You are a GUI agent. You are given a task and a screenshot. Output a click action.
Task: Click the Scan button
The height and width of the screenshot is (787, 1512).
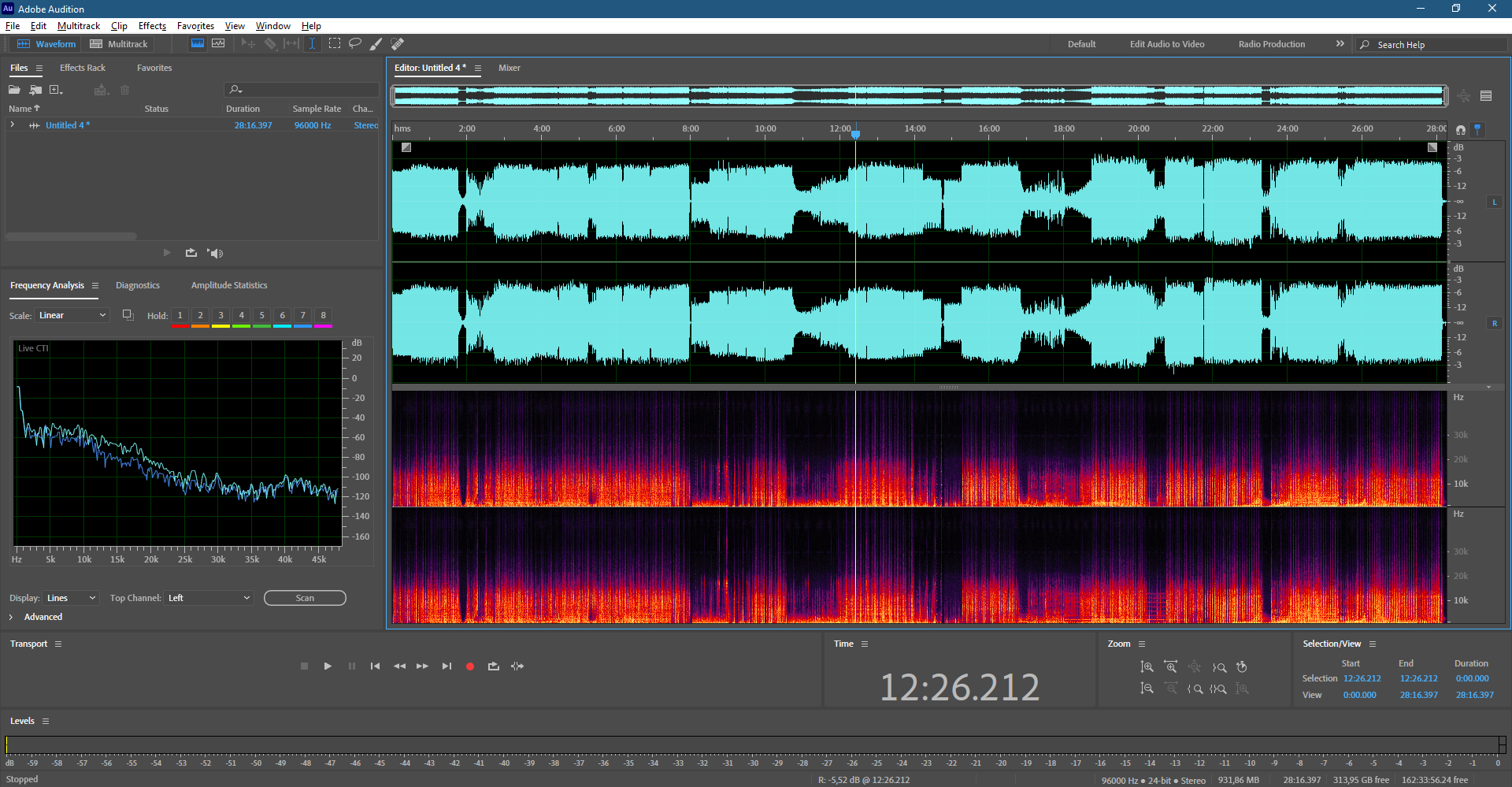pyautogui.click(x=305, y=598)
